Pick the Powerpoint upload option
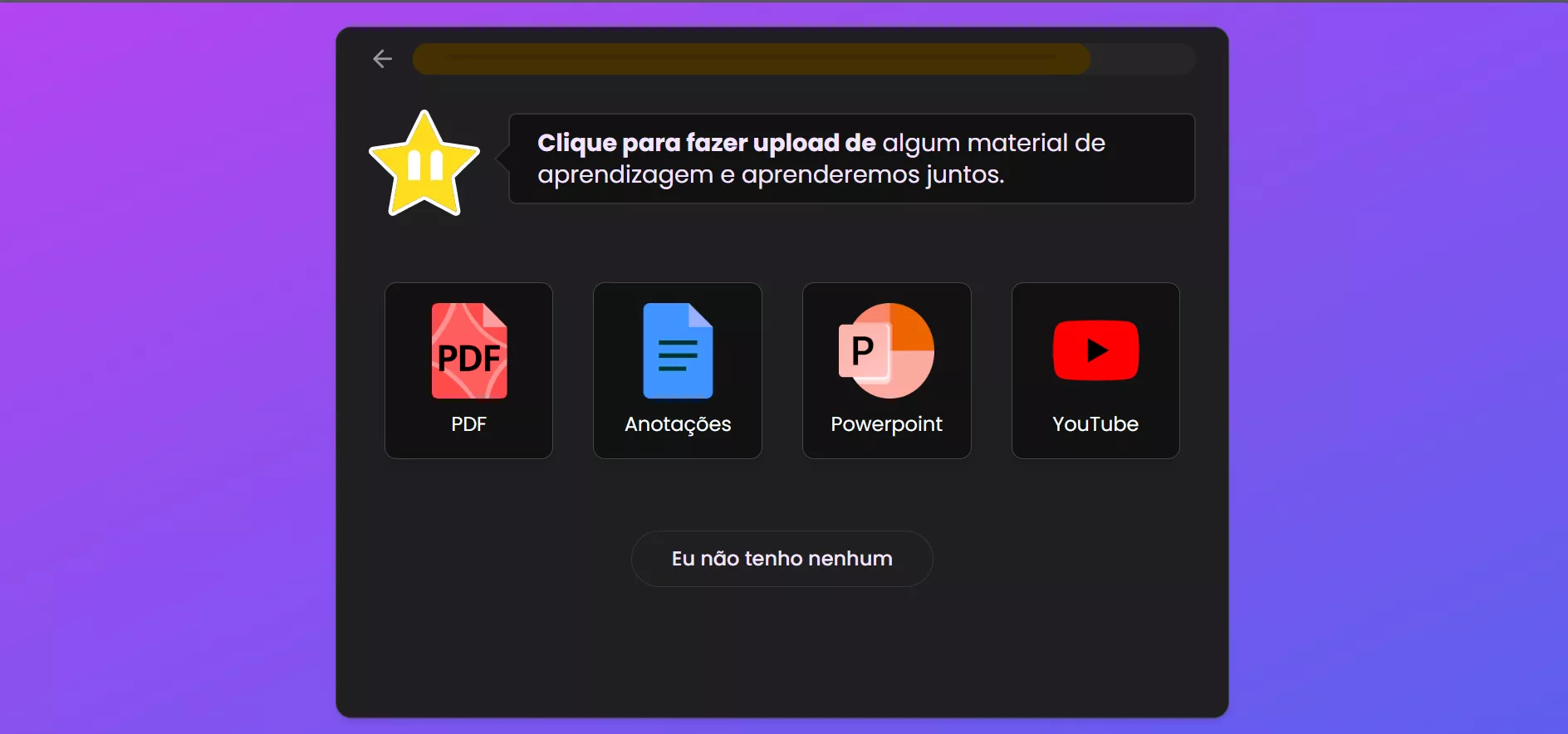Viewport: 1568px width, 734px height. (887, 370)
